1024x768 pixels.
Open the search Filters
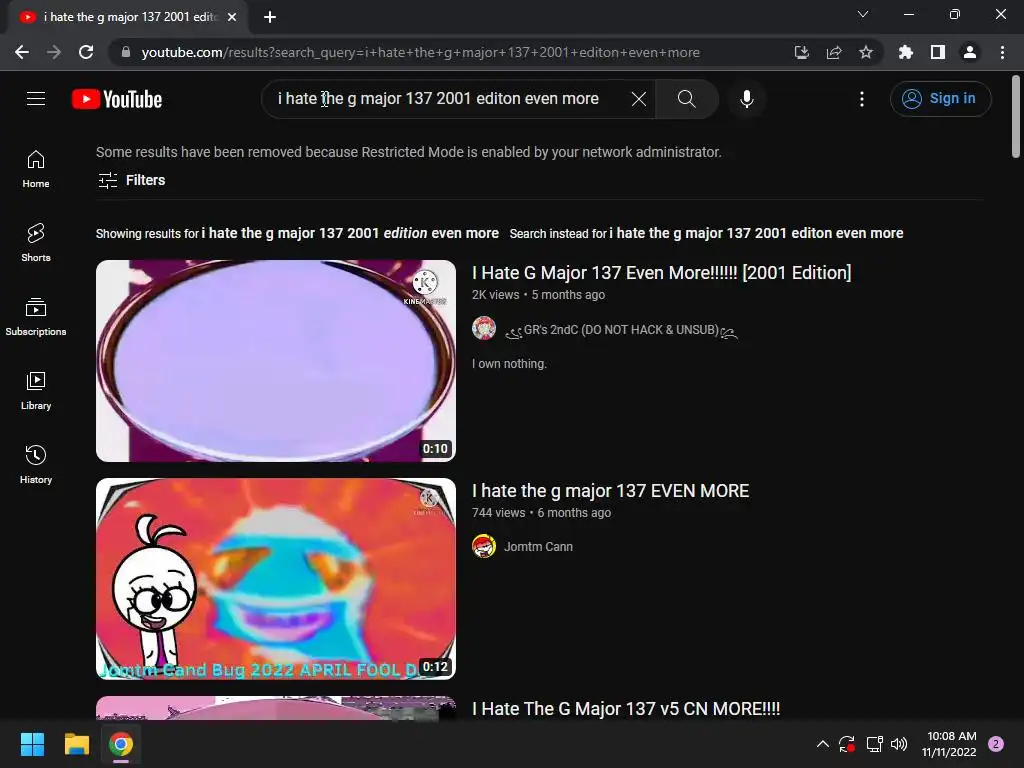(x=131, y=180)
